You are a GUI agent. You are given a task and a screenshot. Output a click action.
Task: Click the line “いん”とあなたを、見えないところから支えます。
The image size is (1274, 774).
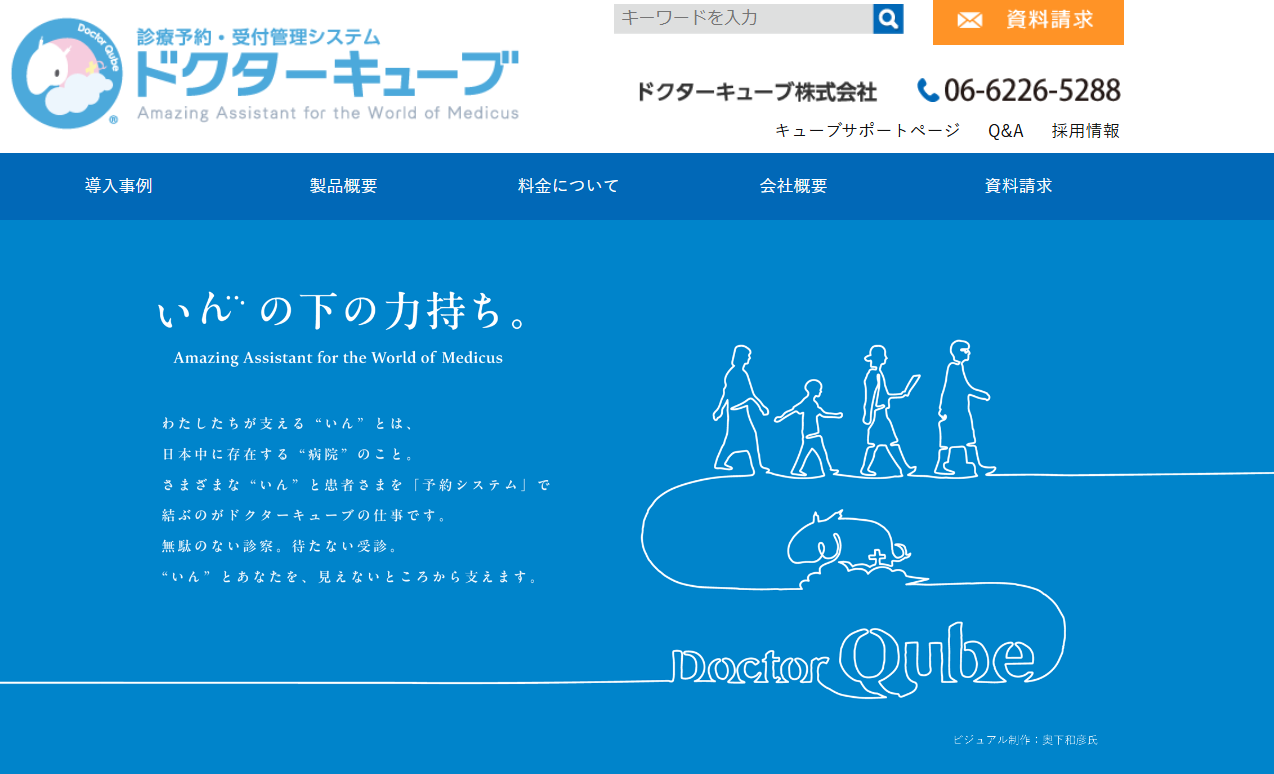(351, 578)
